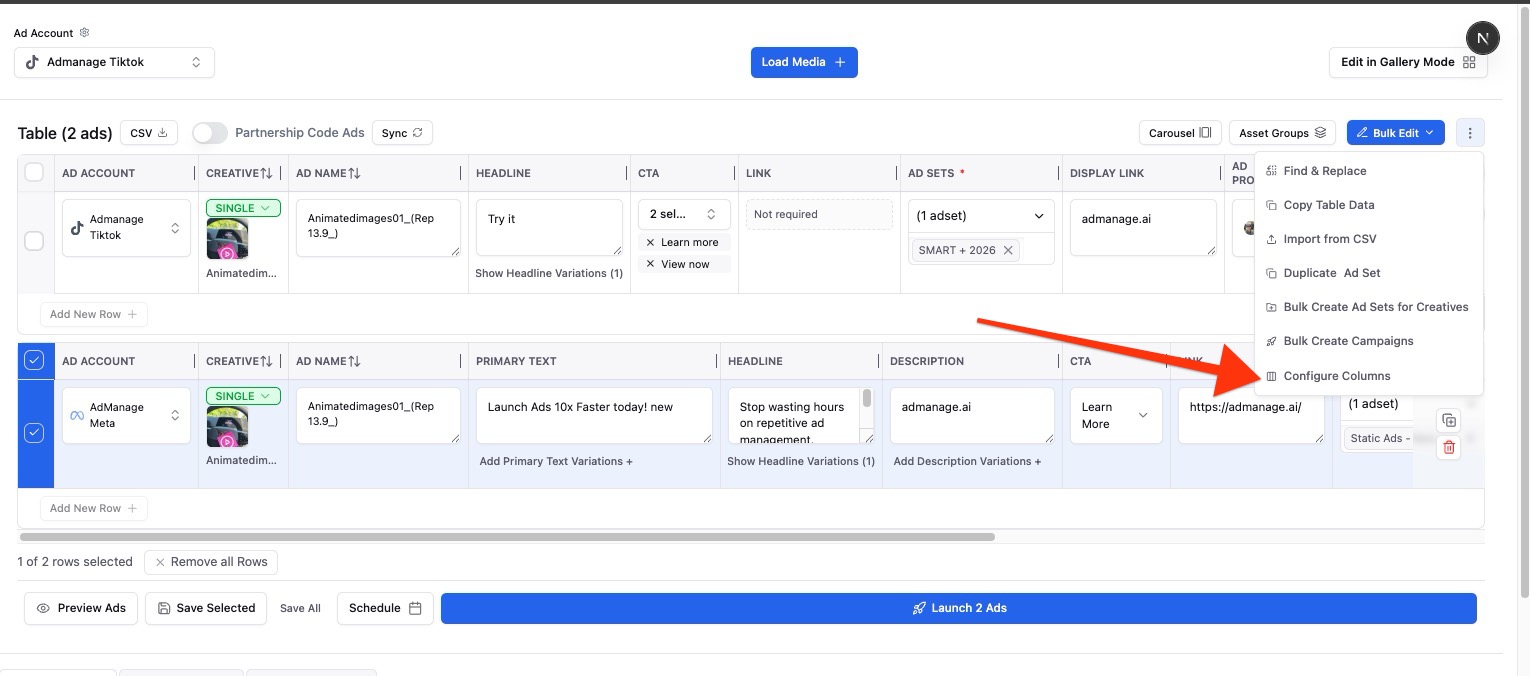
Task: Open the Bulk Edit dropdown
Action: (x=1395, y=133)
